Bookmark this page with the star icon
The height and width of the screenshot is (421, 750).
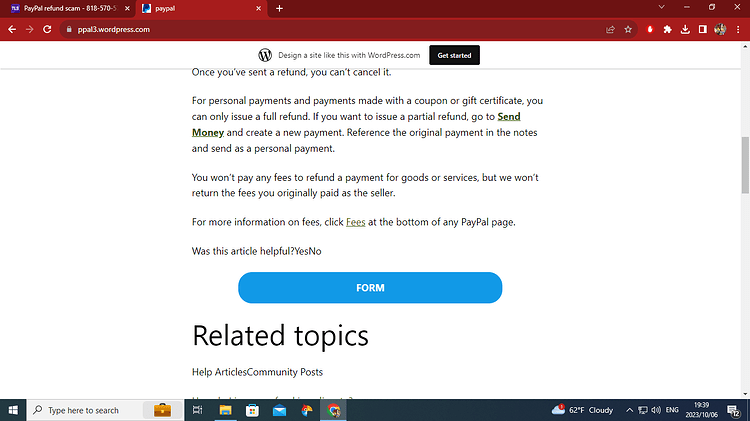[628, 30]
